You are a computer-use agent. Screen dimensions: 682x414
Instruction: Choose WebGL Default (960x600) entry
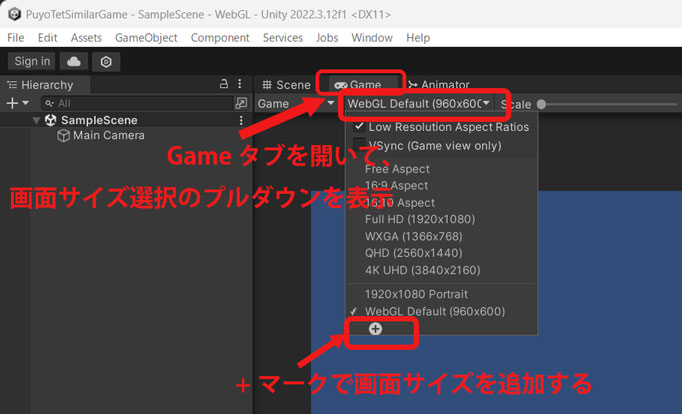tap(435, 311)
